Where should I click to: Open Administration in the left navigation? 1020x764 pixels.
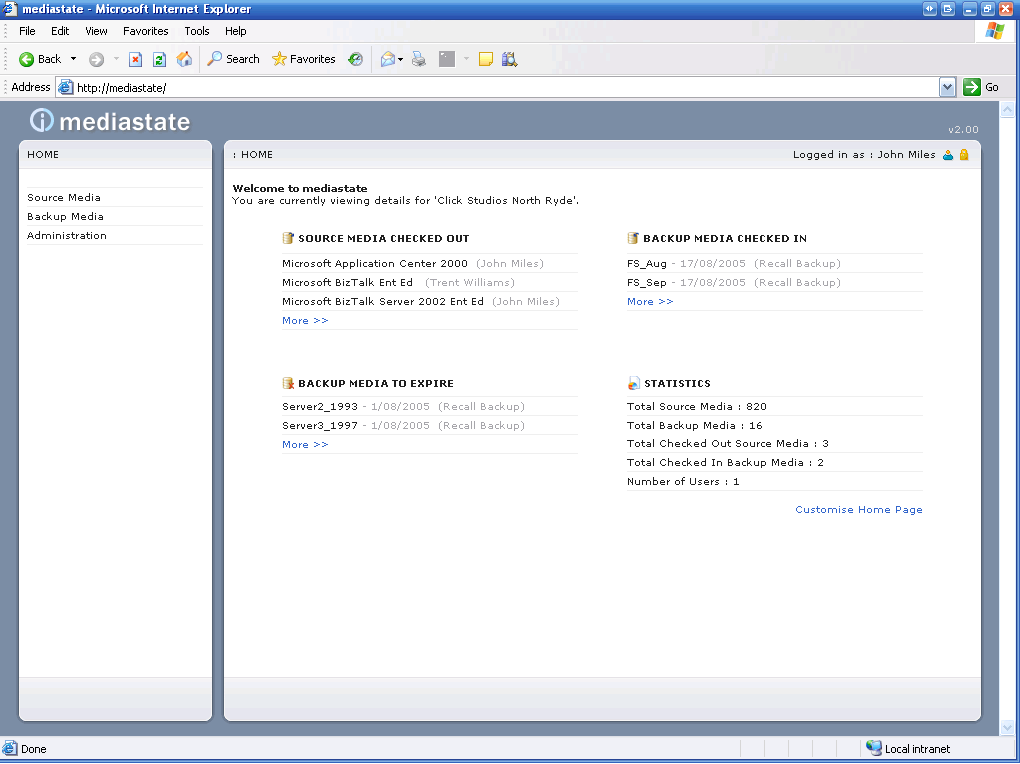coord(66,235)
